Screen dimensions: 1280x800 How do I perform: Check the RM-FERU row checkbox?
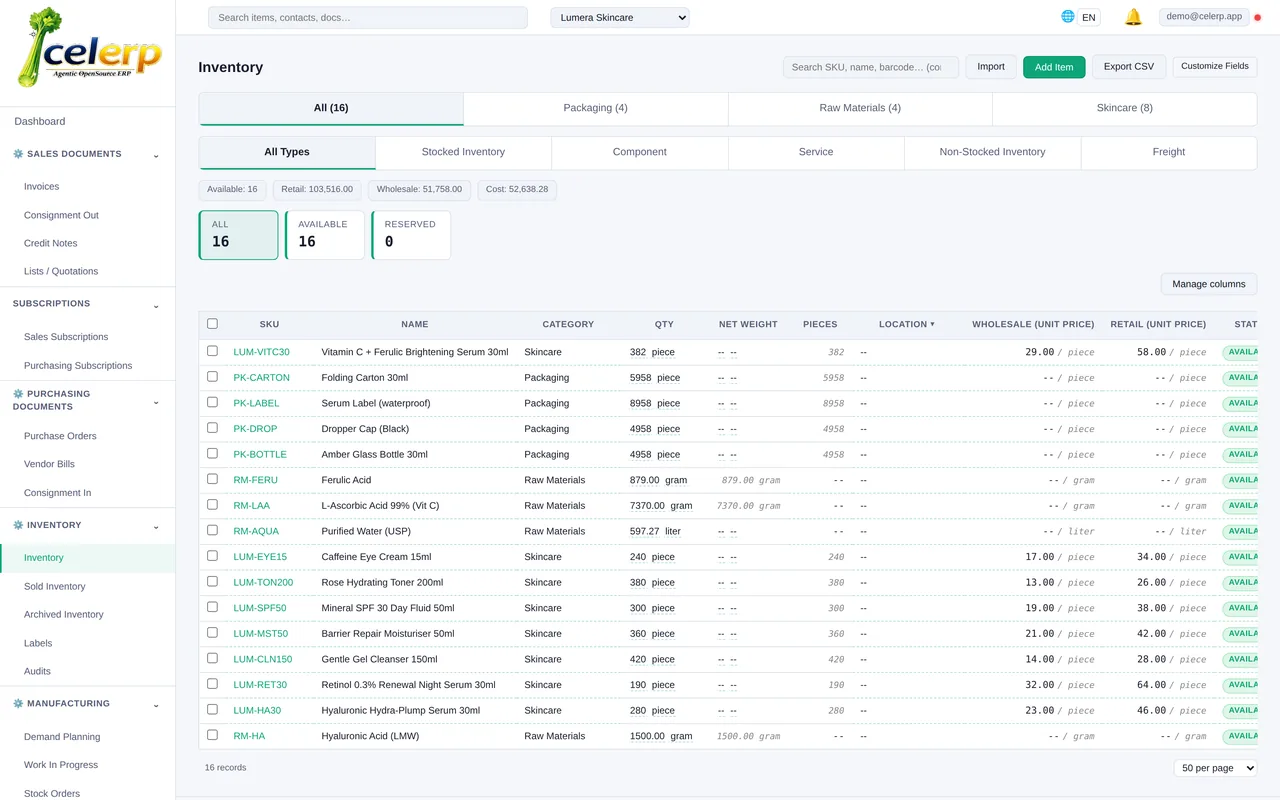point(212,479)
